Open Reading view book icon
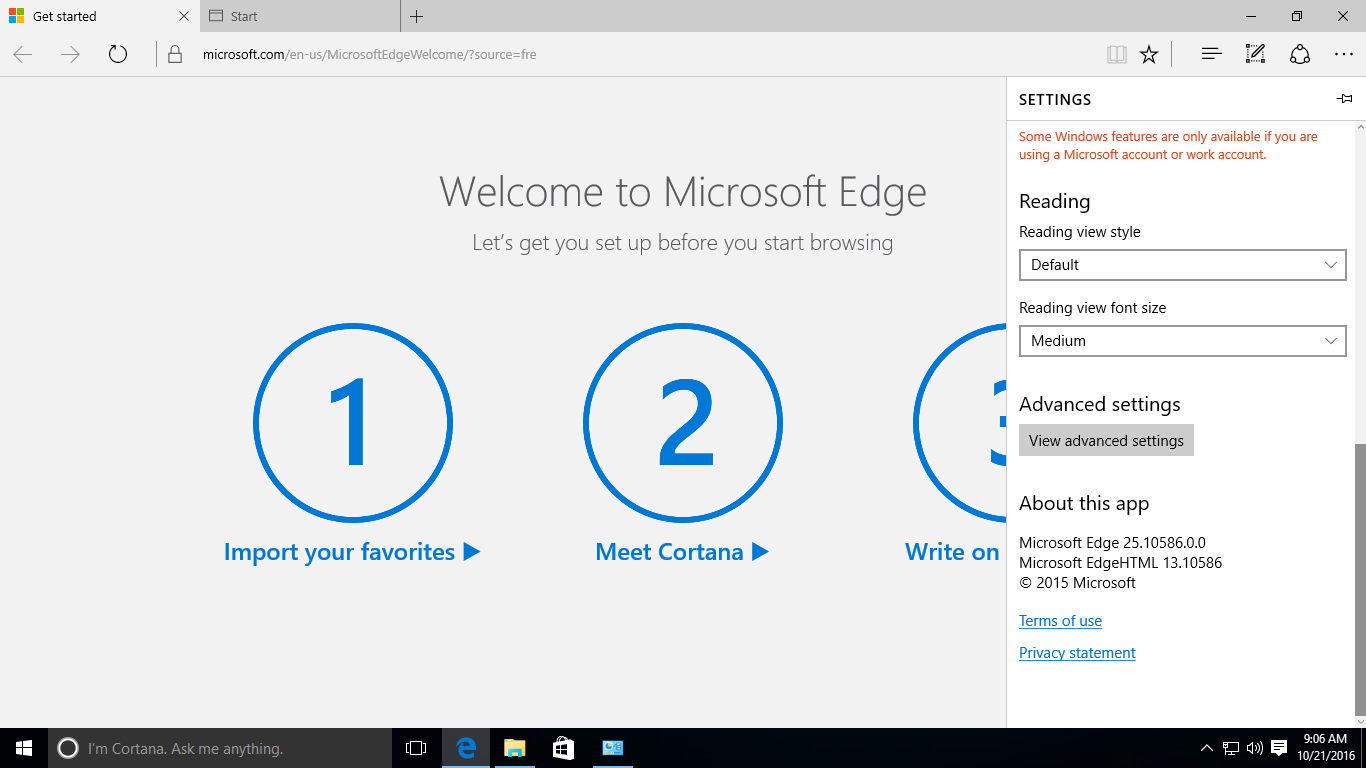The height and width of the screenshot is (768, 1366). pos(1117,55)
